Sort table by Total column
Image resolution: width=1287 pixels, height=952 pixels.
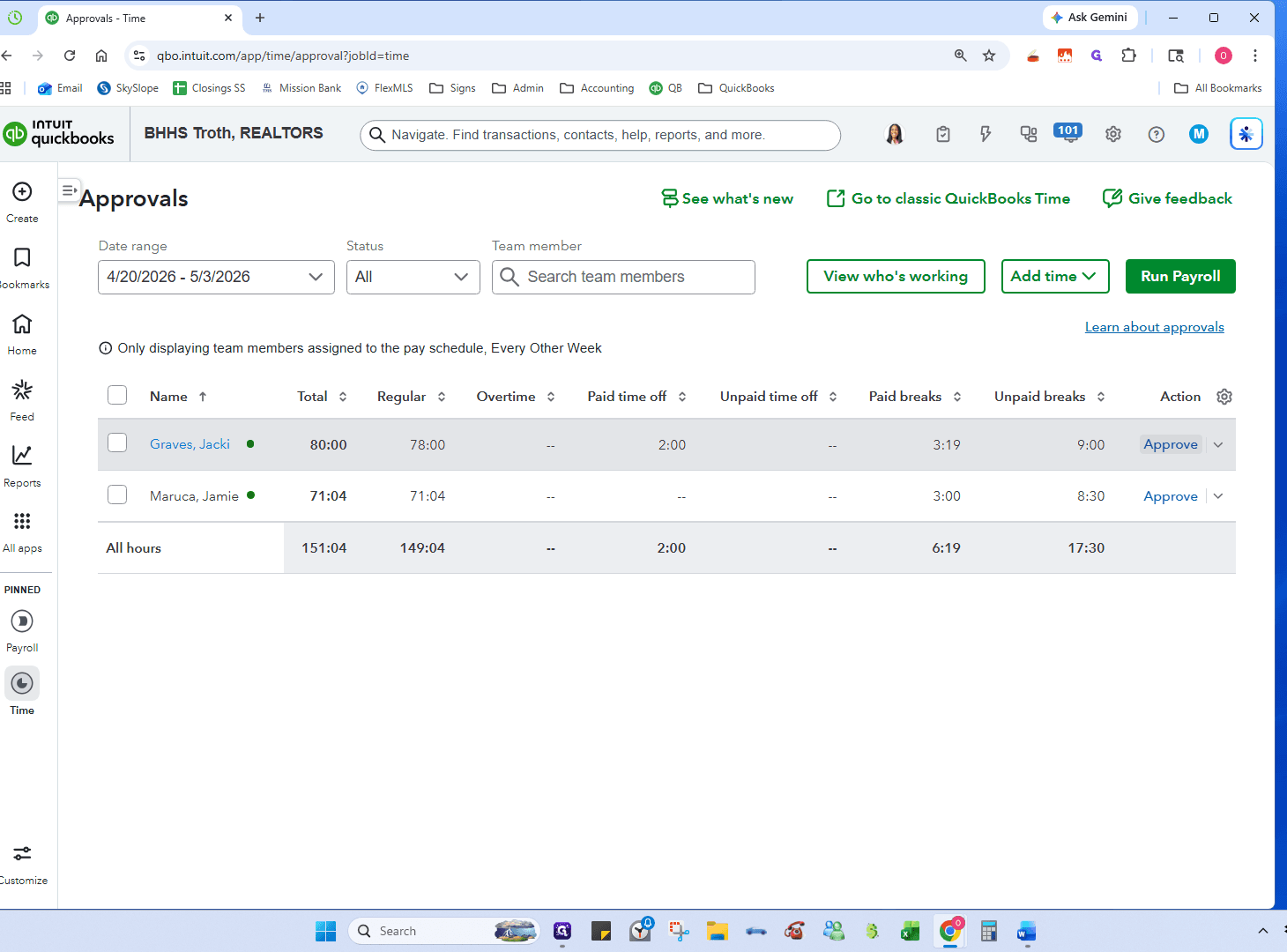point(322,397)
